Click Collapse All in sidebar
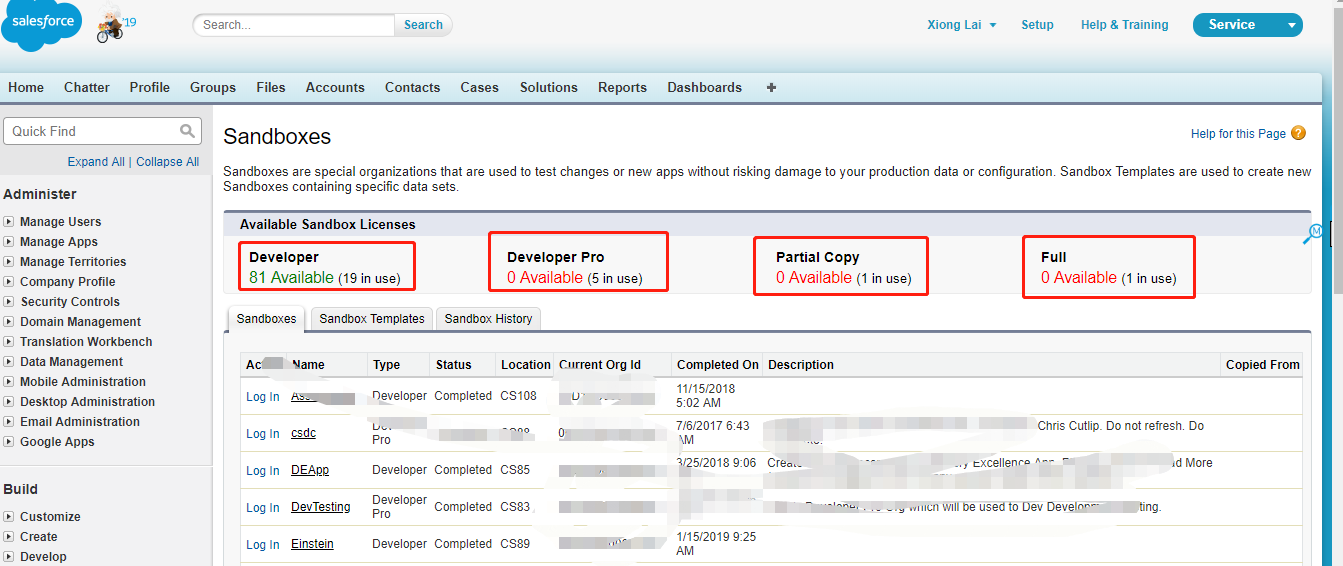The image size is (1343, 566). coord(168,162)
